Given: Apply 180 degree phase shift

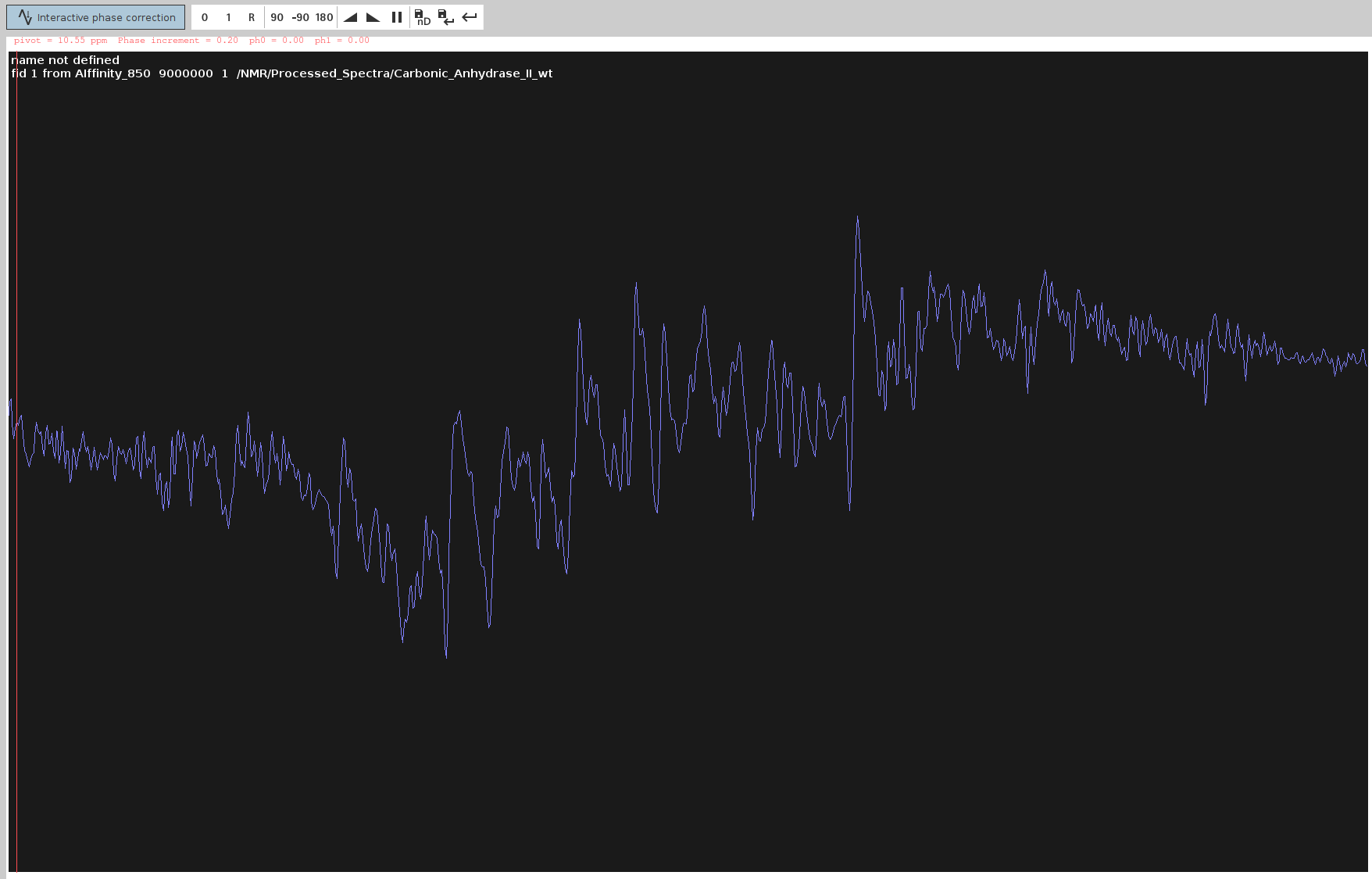Looking at the screenshot, I should point(324,17).
